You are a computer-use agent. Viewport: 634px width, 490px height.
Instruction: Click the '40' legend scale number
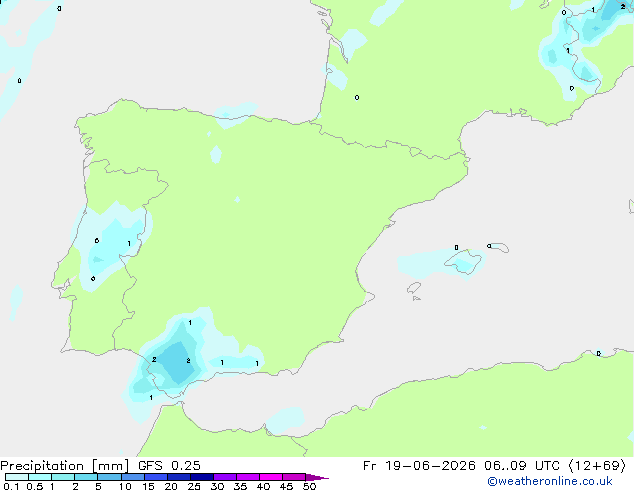click(x=263, y=486)
